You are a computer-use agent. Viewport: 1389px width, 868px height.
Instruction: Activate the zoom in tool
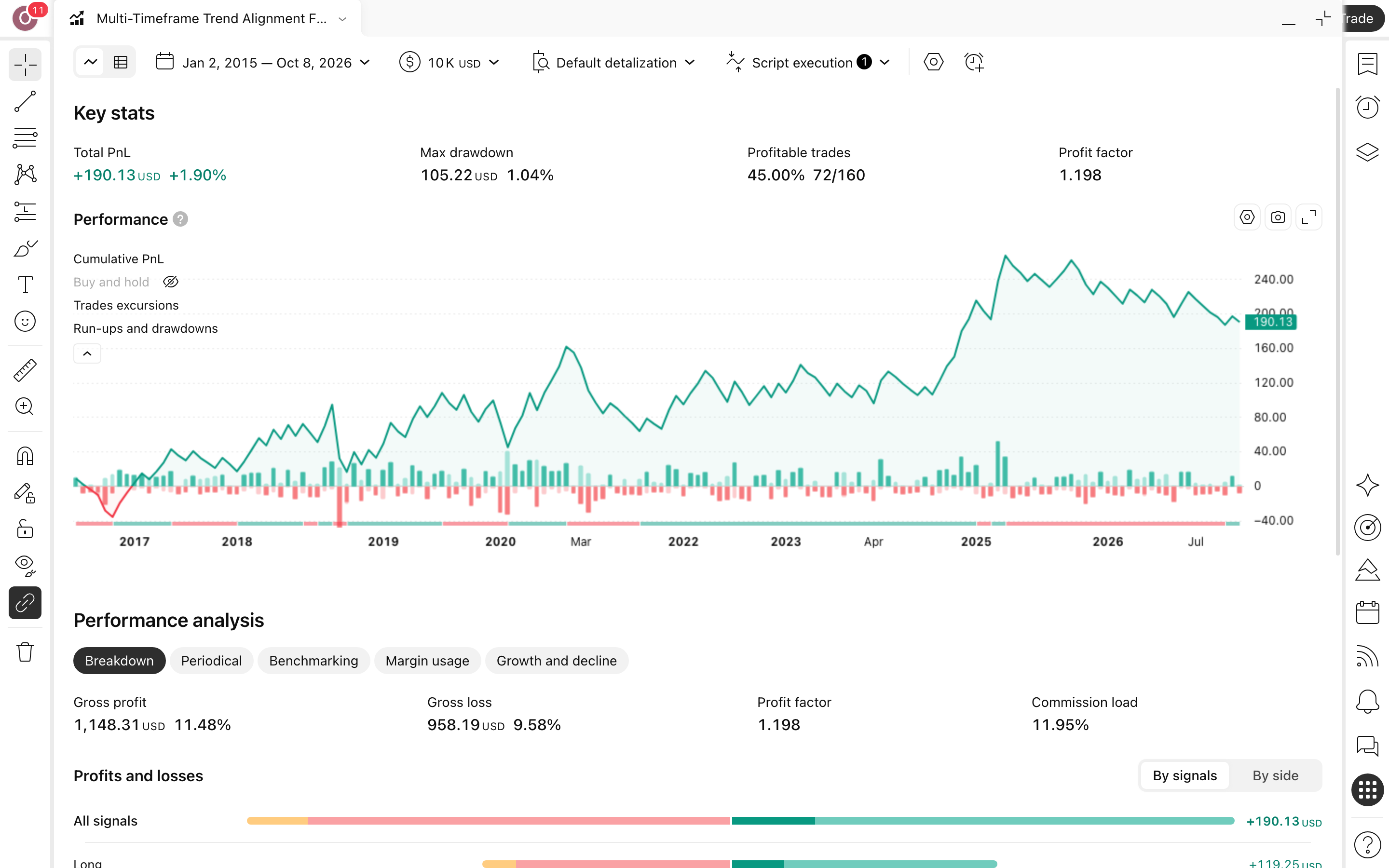25,407
